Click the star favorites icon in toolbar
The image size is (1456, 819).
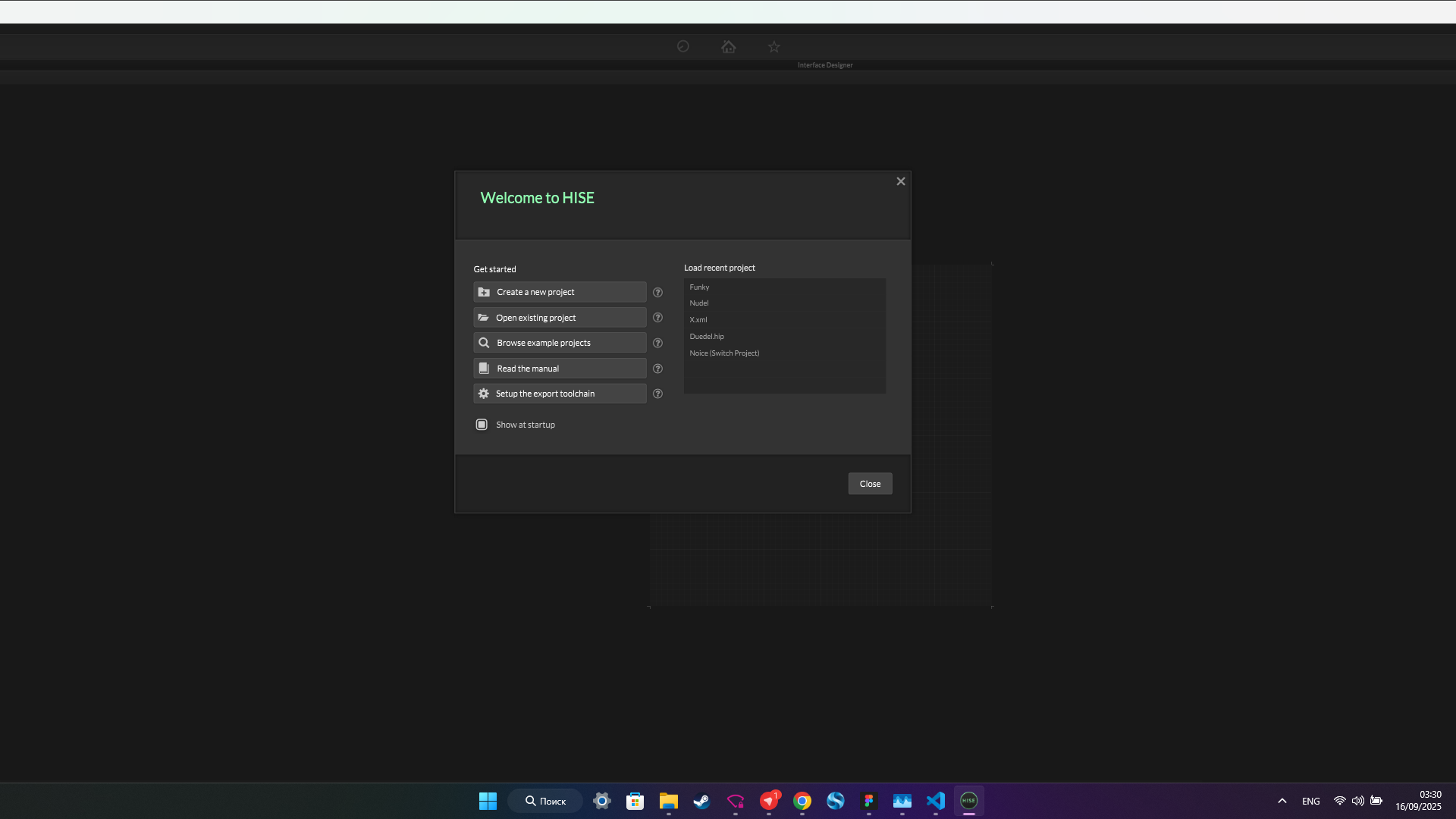tap(773, 47)
